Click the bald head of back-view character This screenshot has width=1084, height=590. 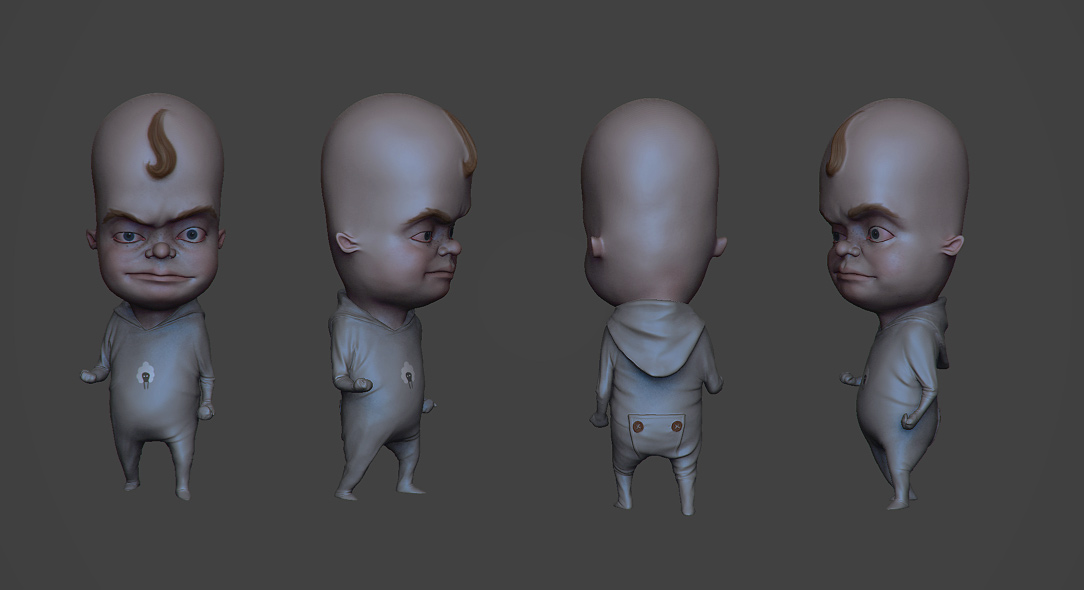(x=651, y=201)
